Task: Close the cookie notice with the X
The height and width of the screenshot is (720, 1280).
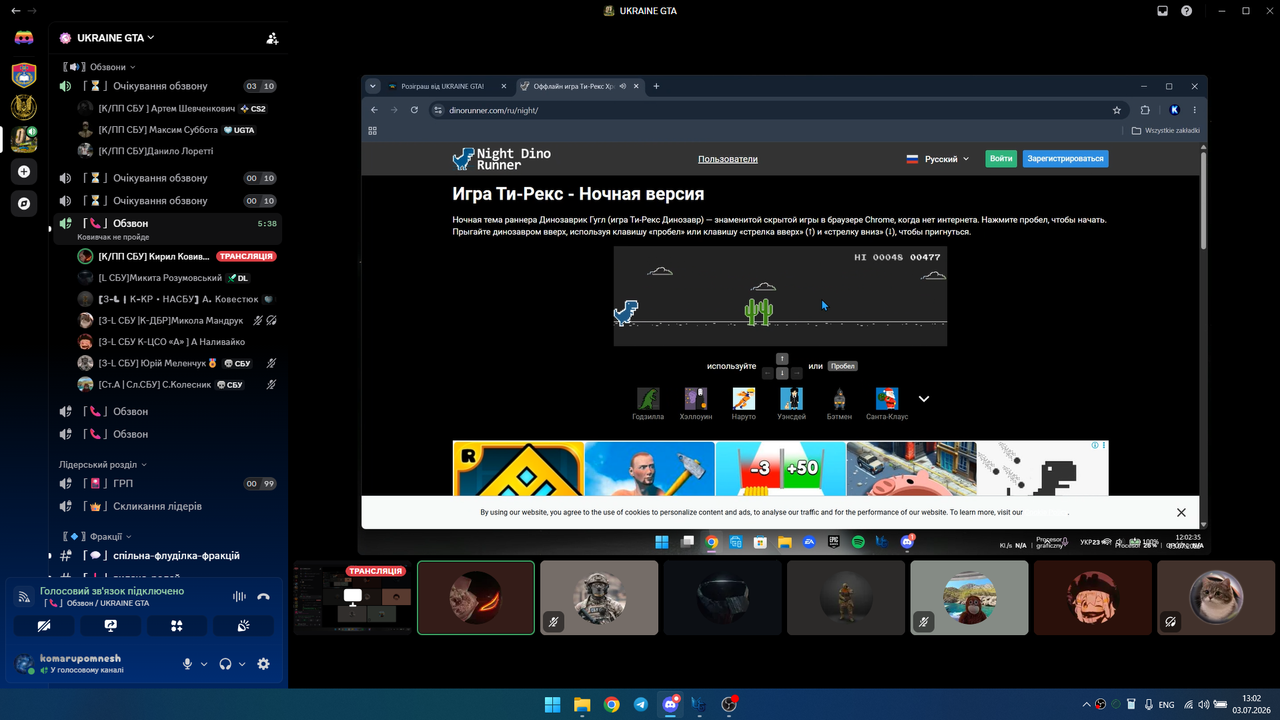Action: tap(1181, 512)
